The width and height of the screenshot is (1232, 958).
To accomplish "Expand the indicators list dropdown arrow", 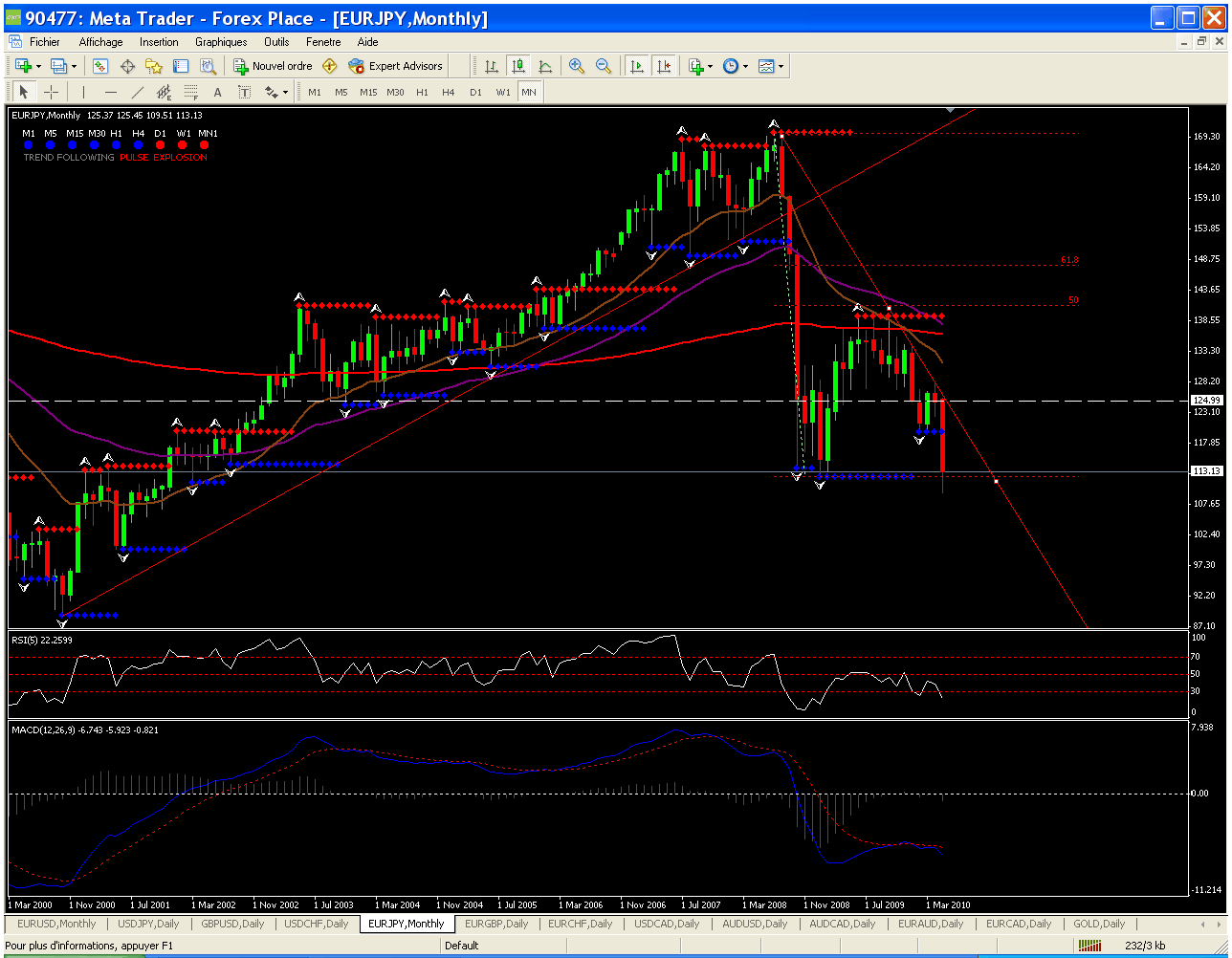I will [710, 67].
